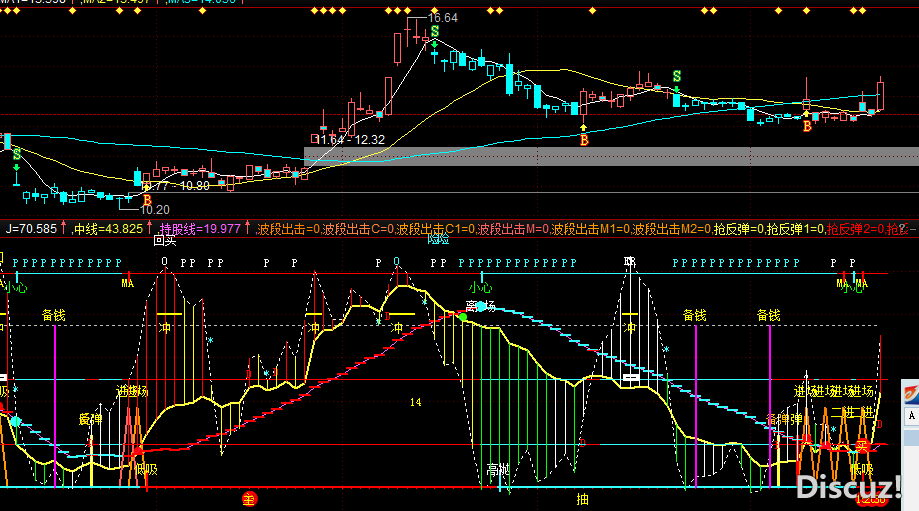Click the 16.64 high price label
The height and width of the screenshot is (511, 919).
[443, 18]
